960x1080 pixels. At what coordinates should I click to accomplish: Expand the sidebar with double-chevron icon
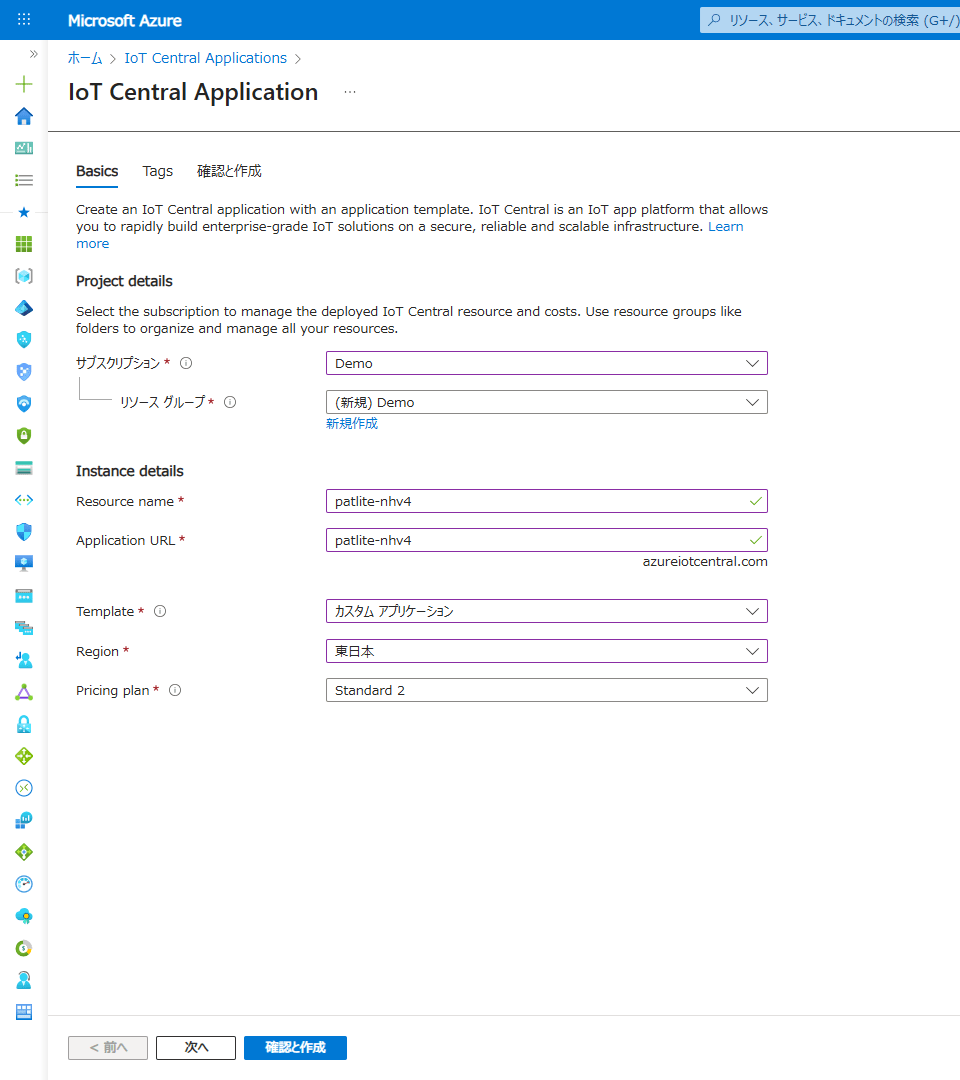(x=33, y=54)
